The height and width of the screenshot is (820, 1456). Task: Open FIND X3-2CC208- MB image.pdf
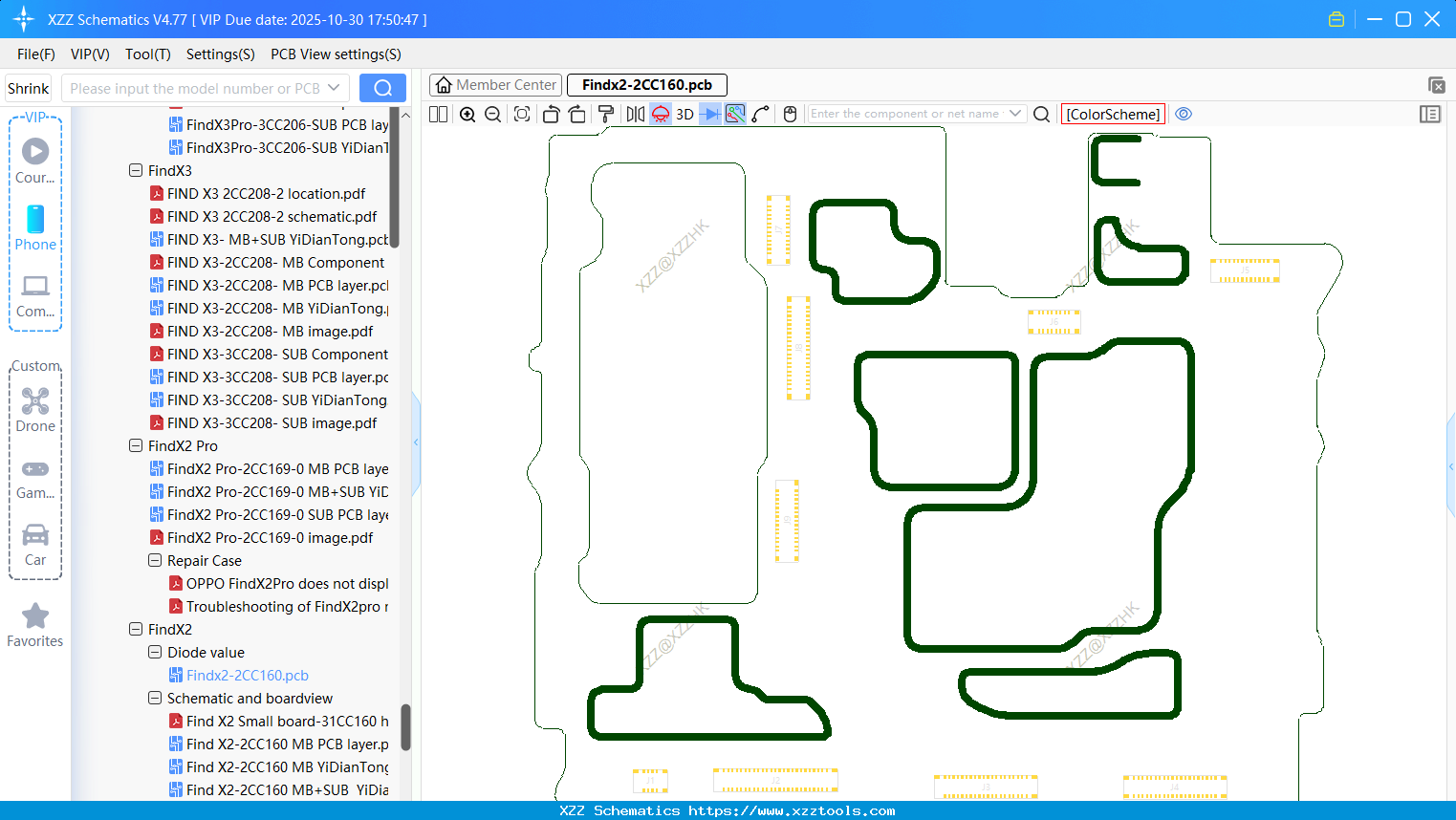270,332
